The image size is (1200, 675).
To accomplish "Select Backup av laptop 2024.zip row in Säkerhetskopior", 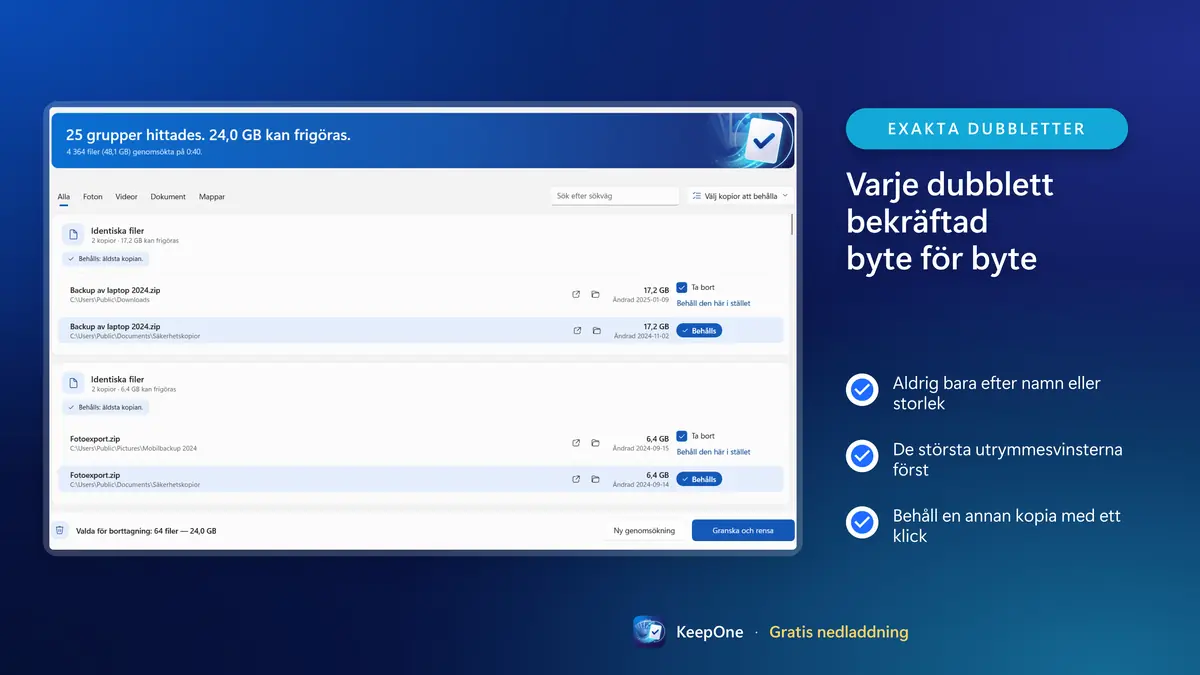I will click(x=420, y=330).
